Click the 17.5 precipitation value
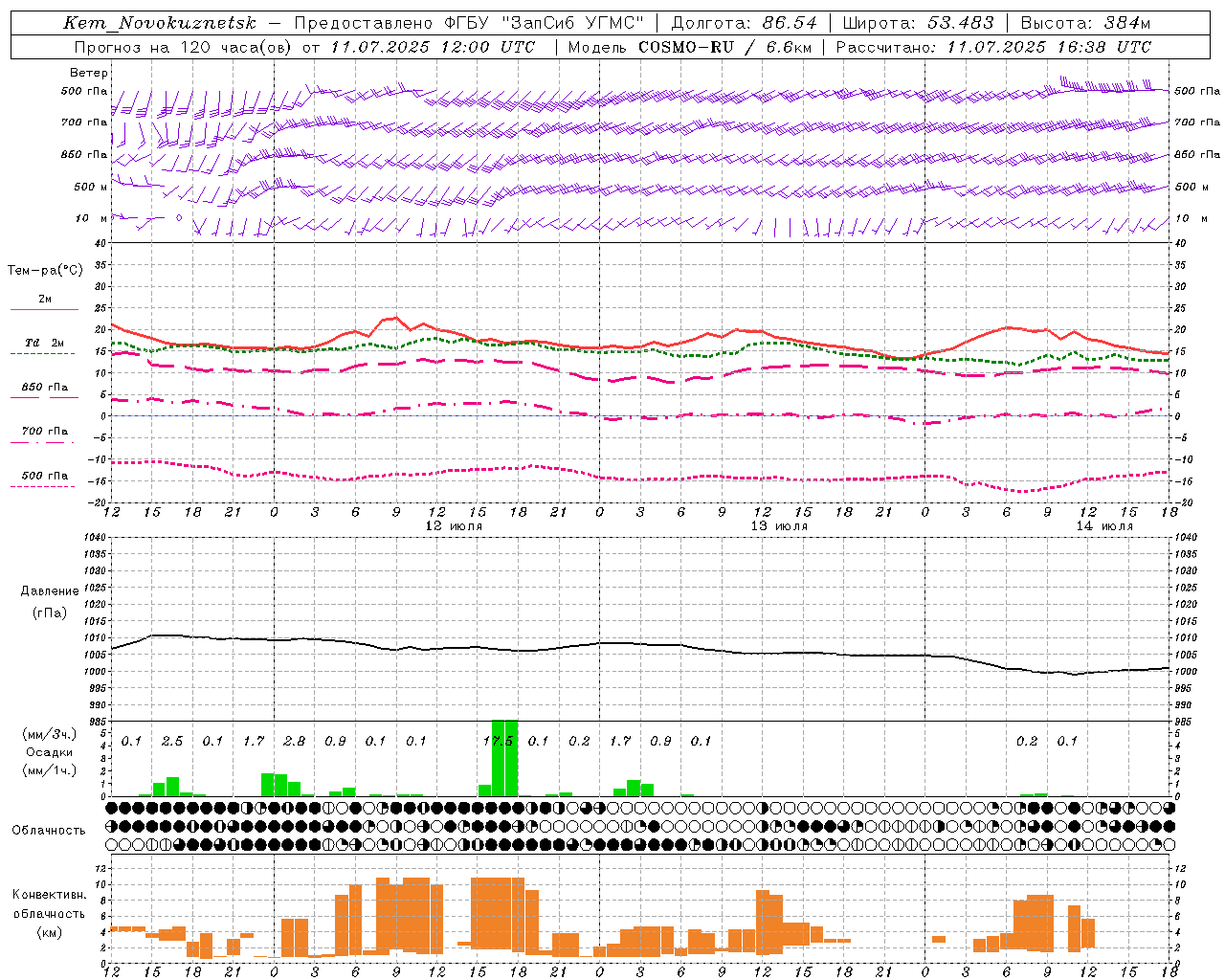Image resolution: width=1225 pixels, height=980 pixels. point(499,741)
